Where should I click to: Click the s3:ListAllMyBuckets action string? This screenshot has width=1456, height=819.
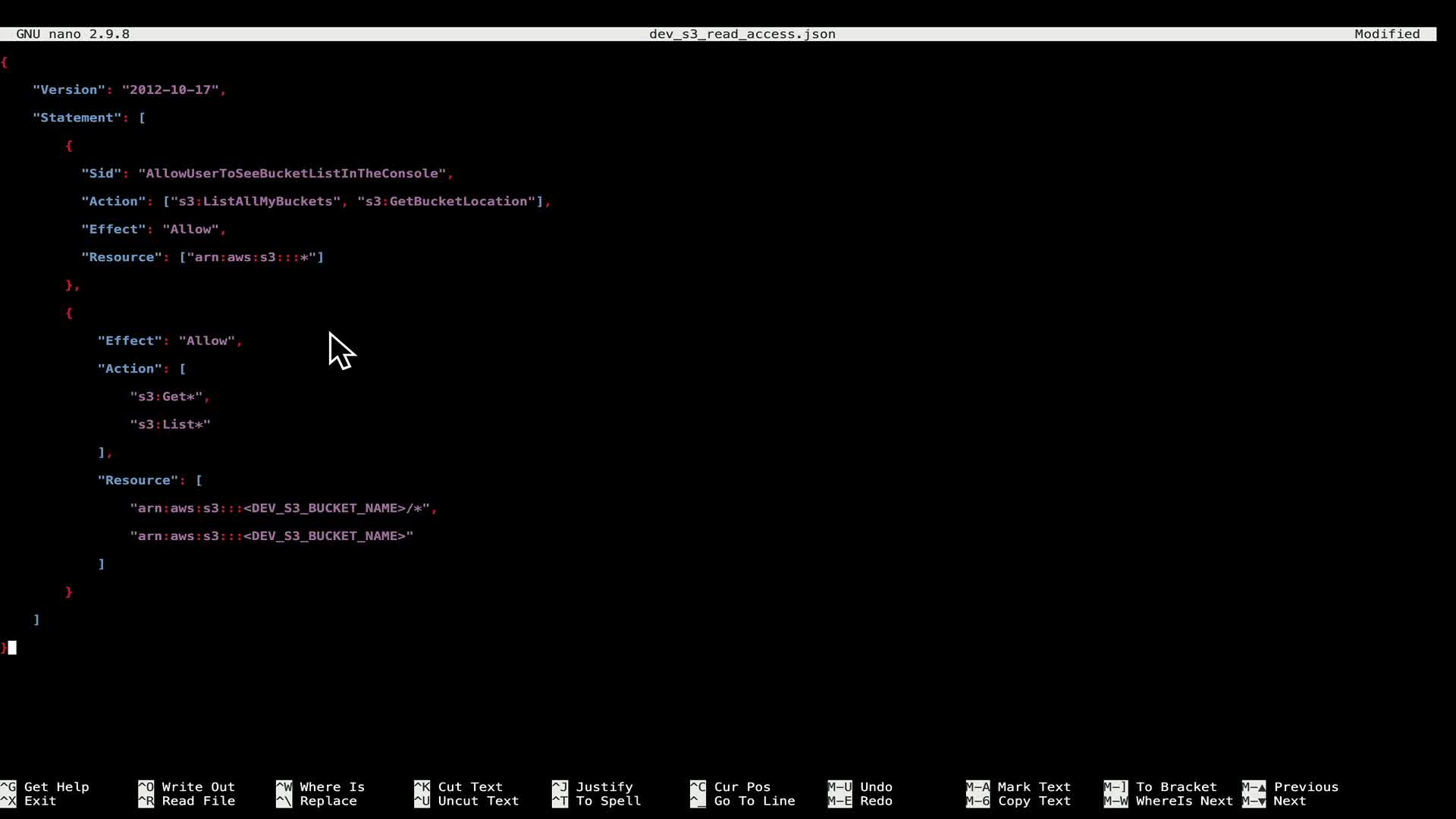[256, 201]
